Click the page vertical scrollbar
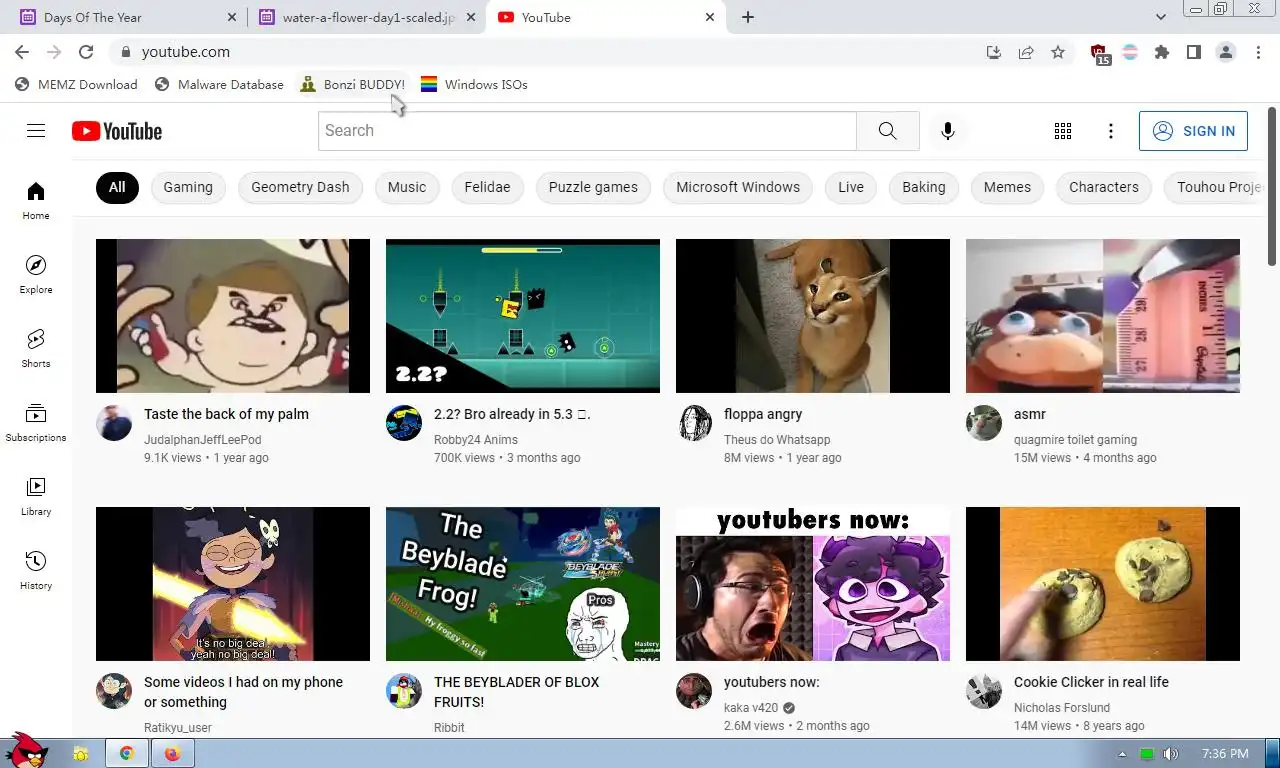Image resolution: width=1280 pixels, height=768 pixels. pos(1272,187)
